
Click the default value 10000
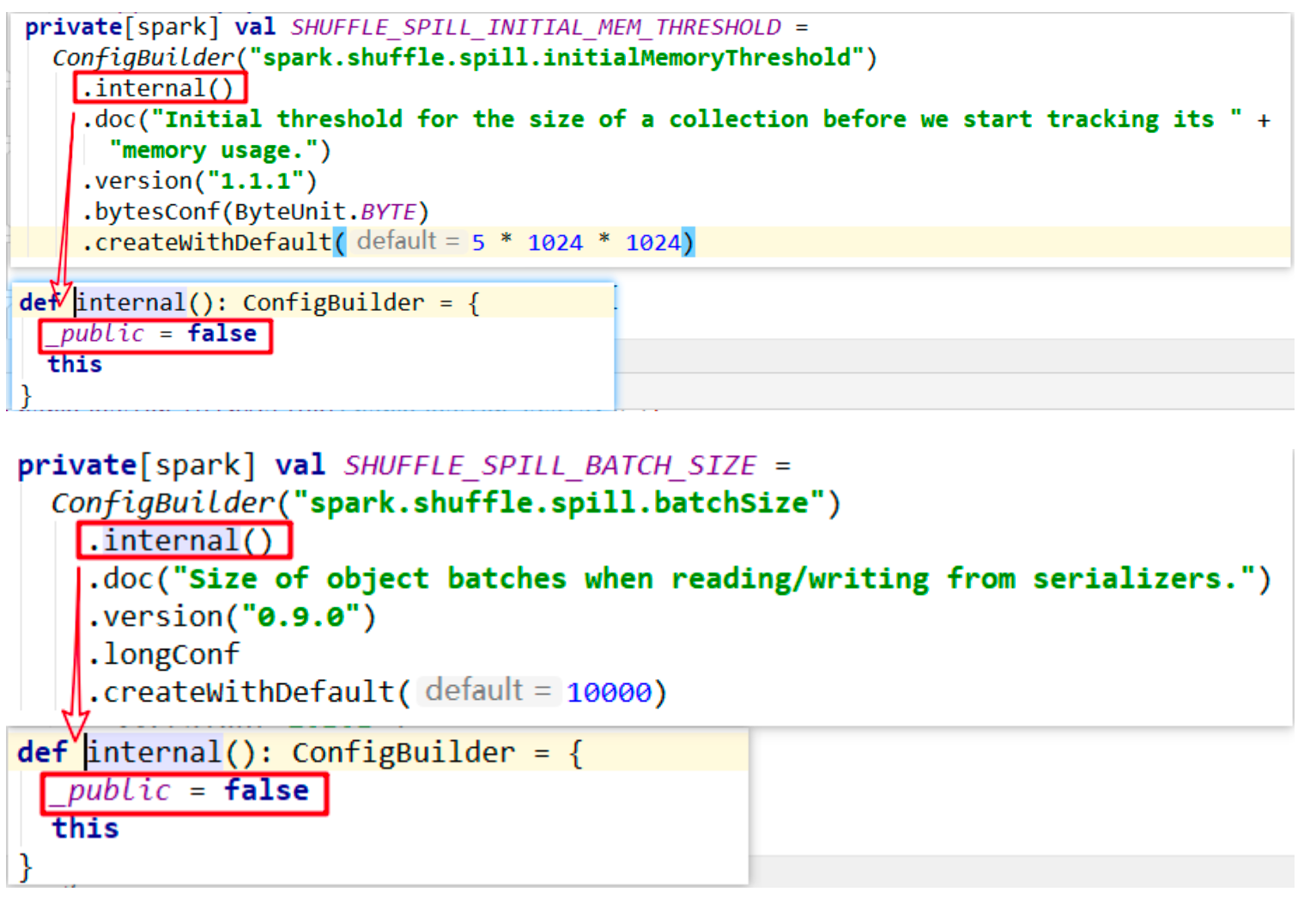[609, 692]
